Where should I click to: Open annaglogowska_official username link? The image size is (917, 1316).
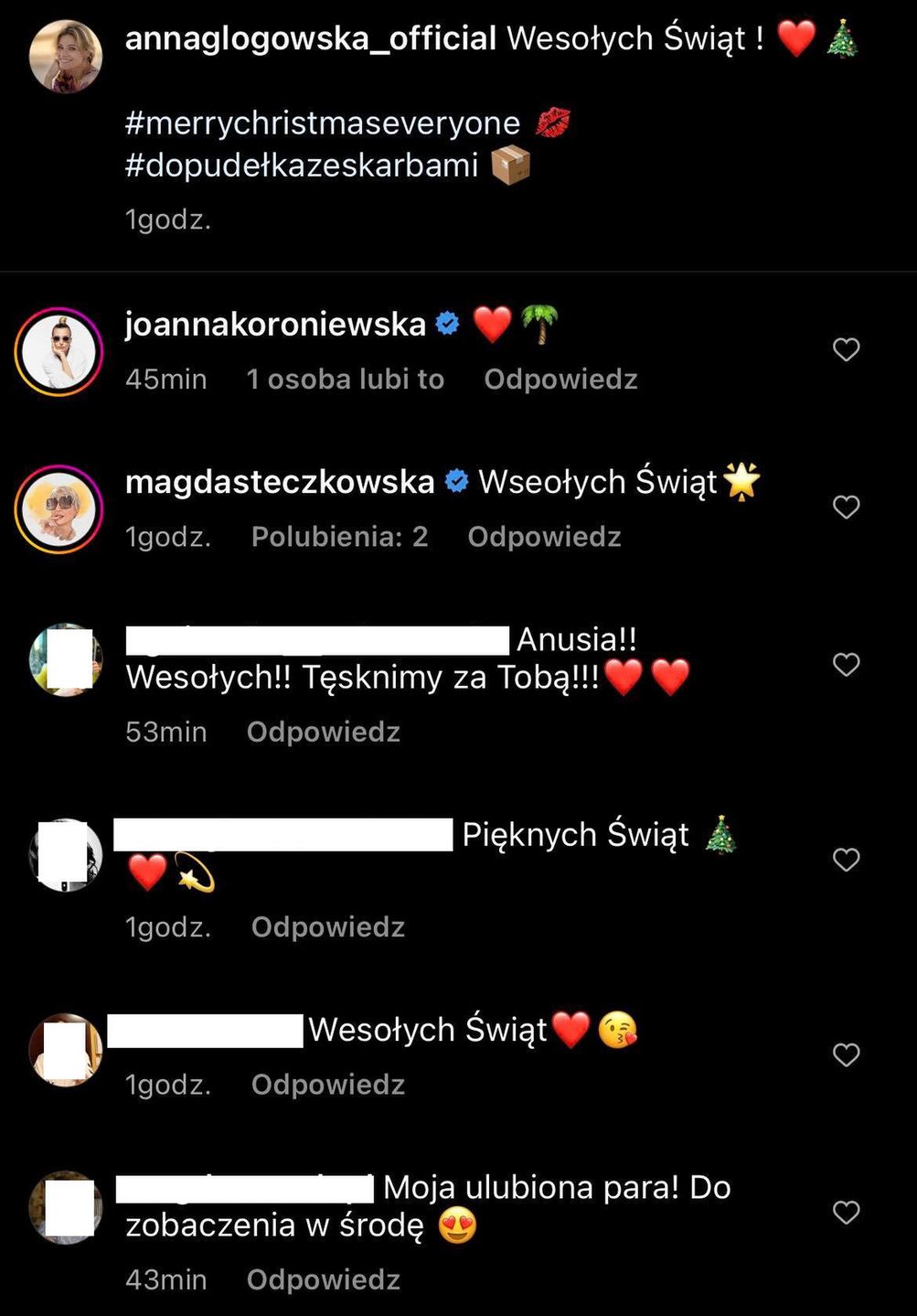(311, 38)
